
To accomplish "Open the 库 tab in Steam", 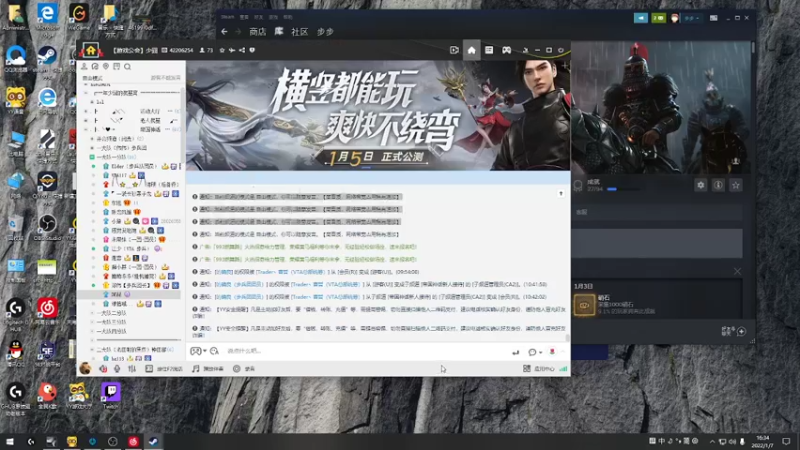I will 279,32.
